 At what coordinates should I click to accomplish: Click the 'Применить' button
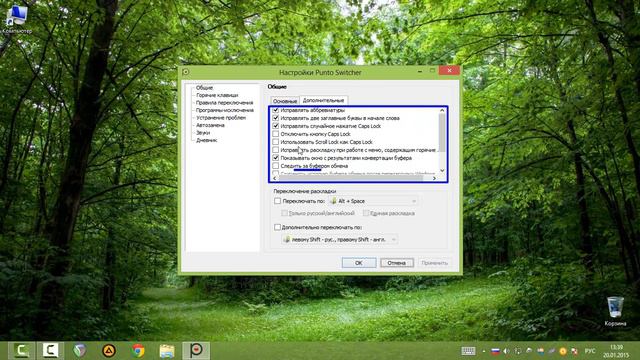(x=435, y=263)
